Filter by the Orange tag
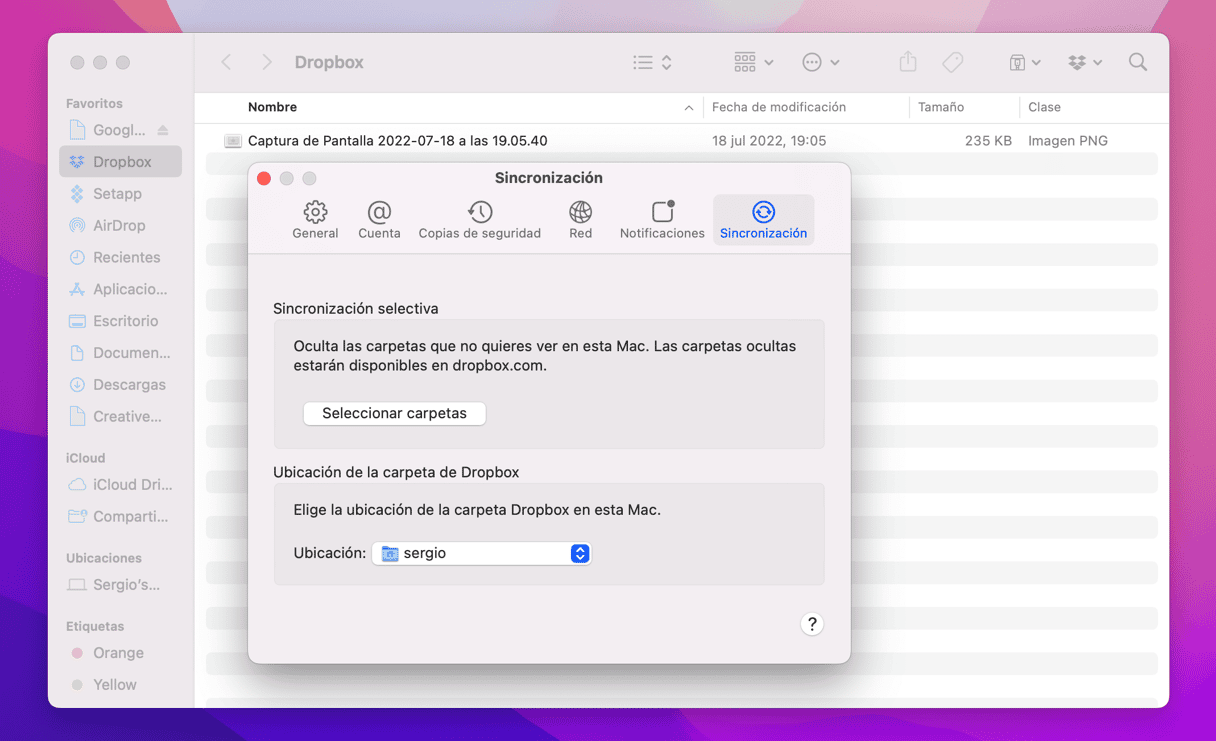The width and height of the screenshot is (1216, 741). [121, 653]
